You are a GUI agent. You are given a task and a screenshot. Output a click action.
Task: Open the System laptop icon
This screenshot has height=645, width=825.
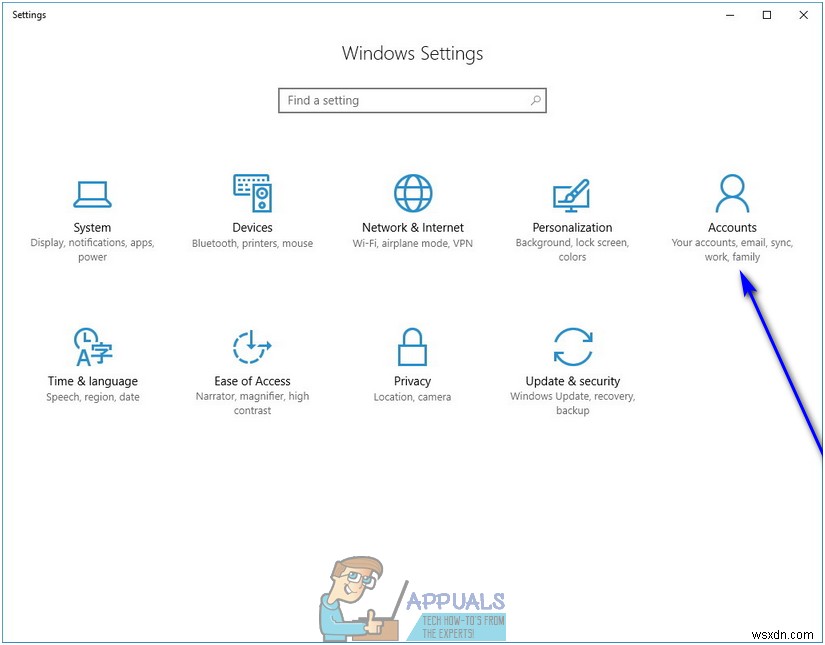[x=92, y=194]
